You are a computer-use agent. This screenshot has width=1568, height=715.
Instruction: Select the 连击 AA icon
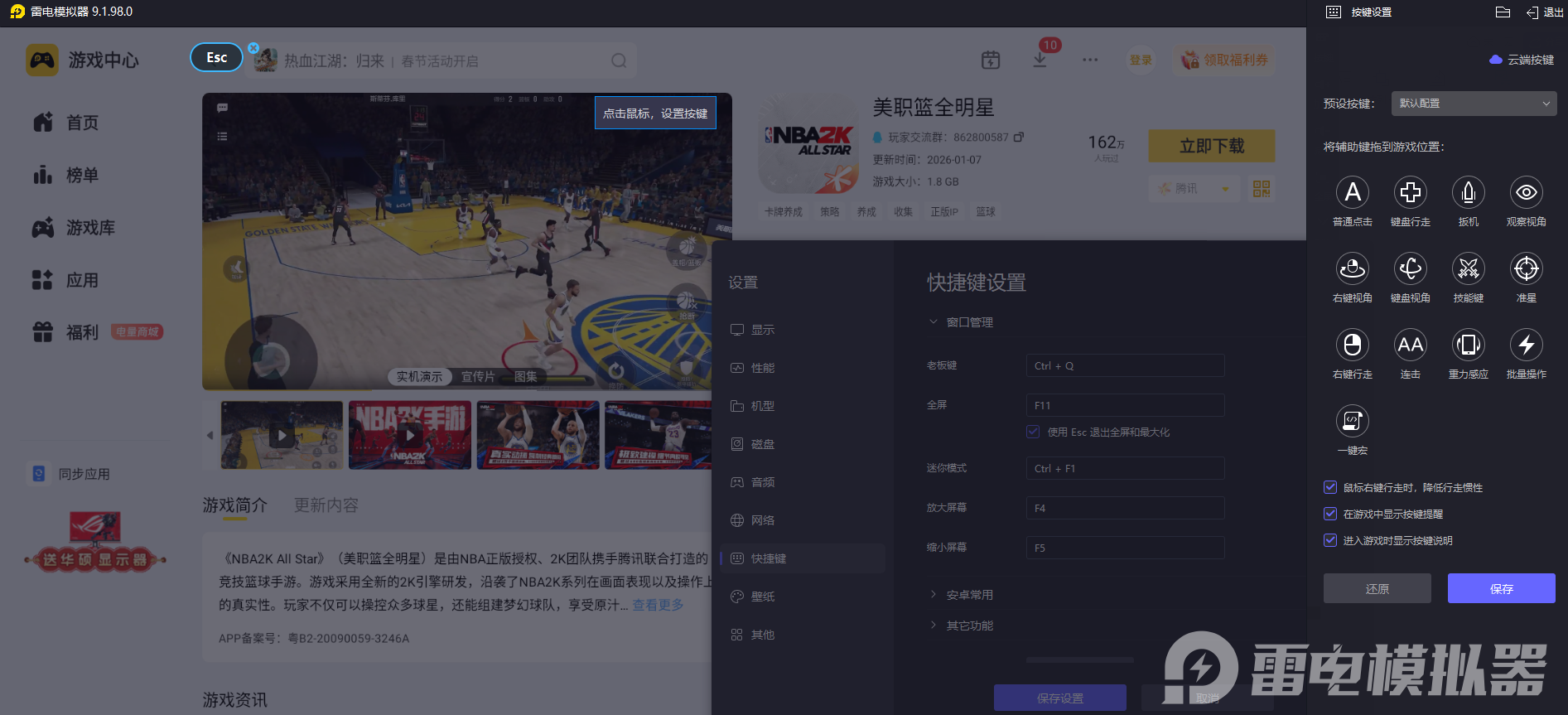click(x=1410, y=345)
